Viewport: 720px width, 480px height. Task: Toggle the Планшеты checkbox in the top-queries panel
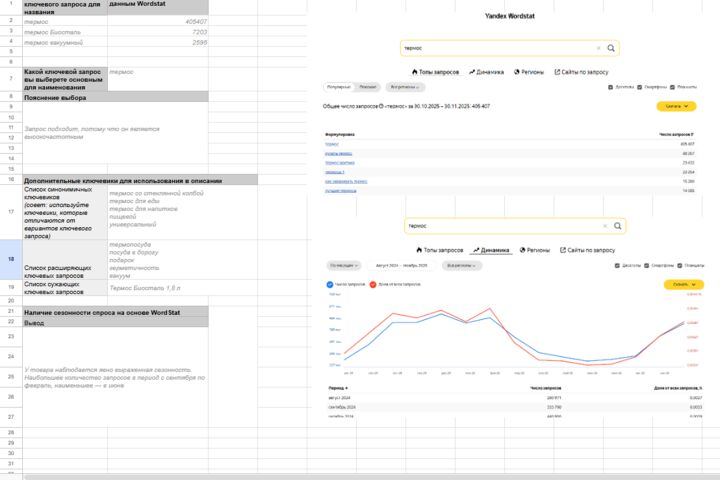[672, 87]
